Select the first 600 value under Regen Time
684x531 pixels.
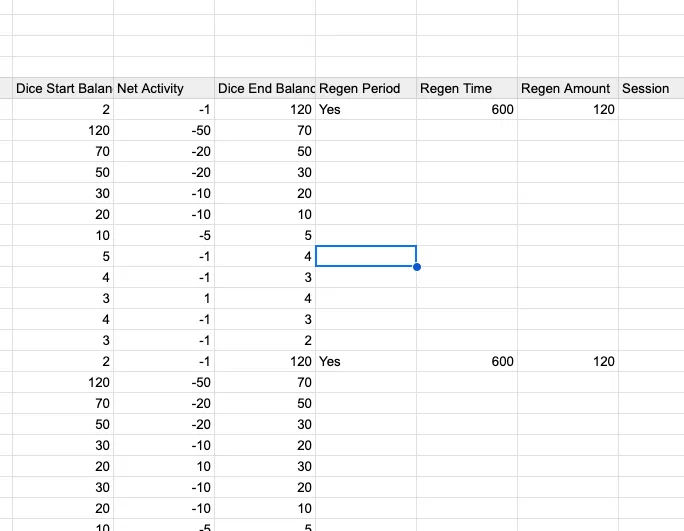click(466, 109)
